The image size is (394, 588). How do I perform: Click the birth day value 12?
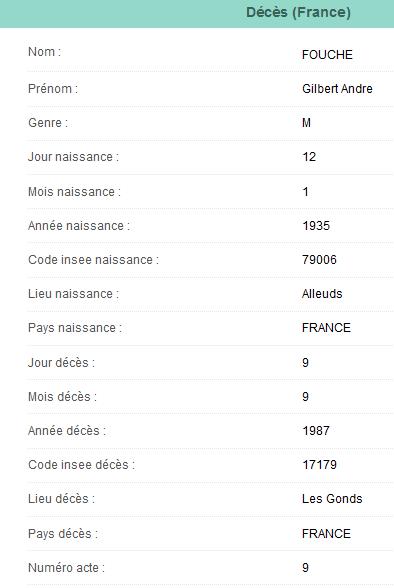point(309,157)
